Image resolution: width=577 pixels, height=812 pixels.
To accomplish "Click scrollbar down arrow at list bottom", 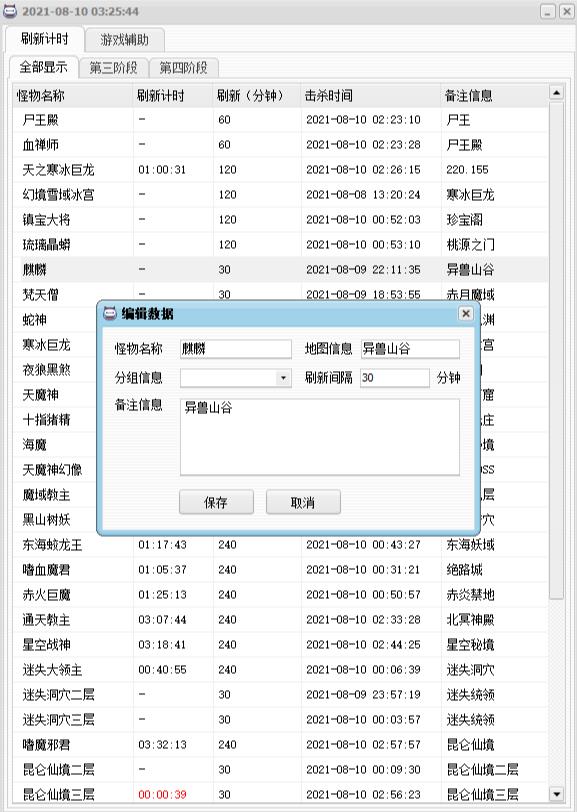I will click(556, 794).
